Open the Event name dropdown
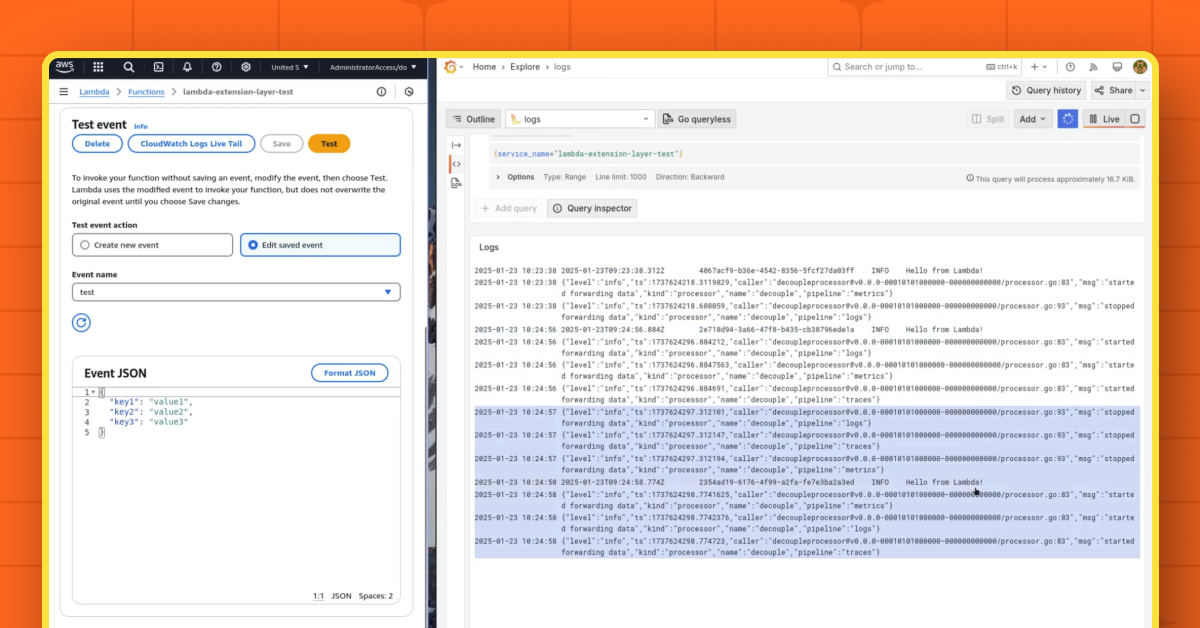The height and width of the screenshot is (628, 1200). (x=387, y=291)
